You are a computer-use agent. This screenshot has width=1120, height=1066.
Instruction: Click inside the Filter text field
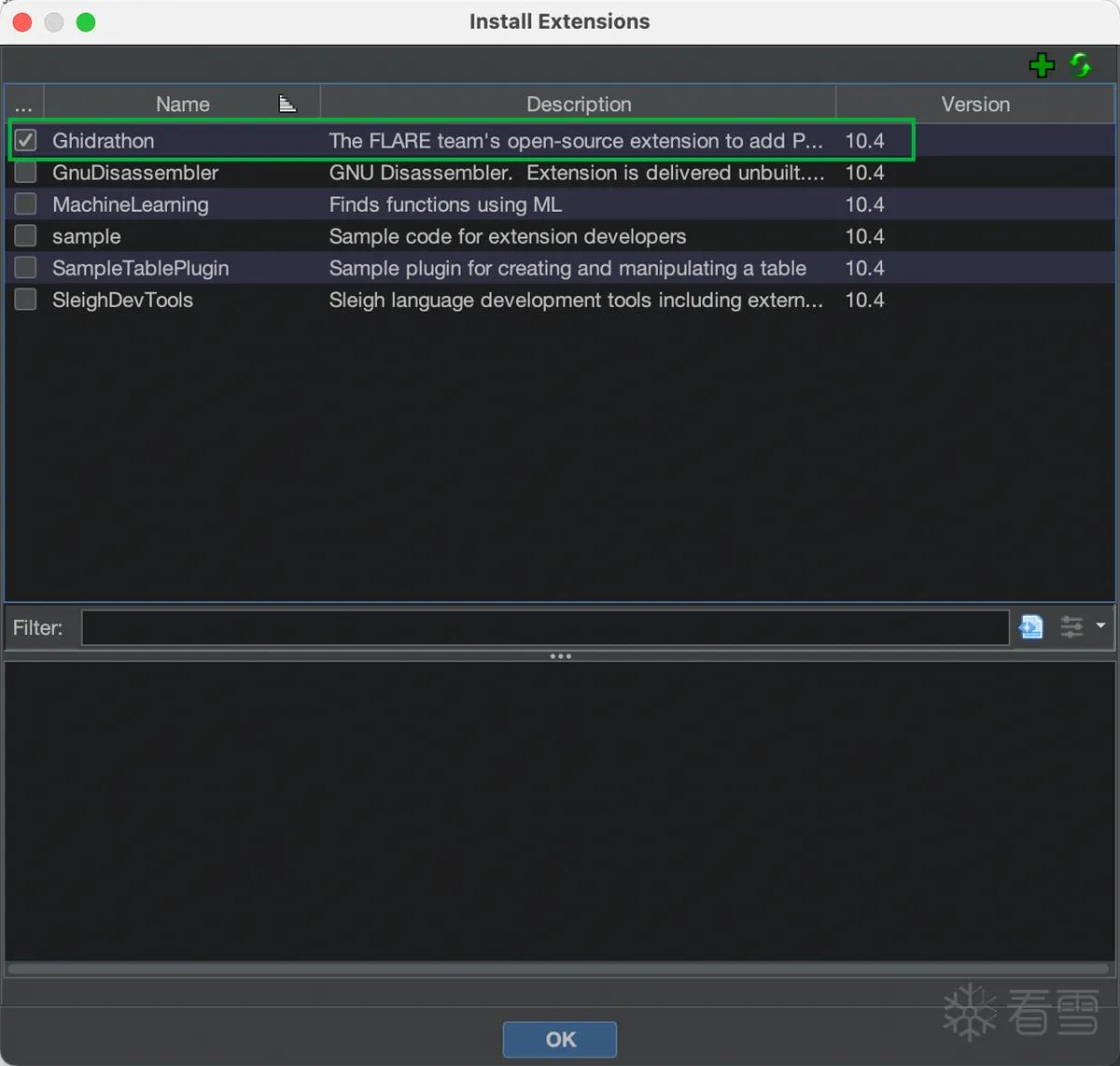coord(545,627)
